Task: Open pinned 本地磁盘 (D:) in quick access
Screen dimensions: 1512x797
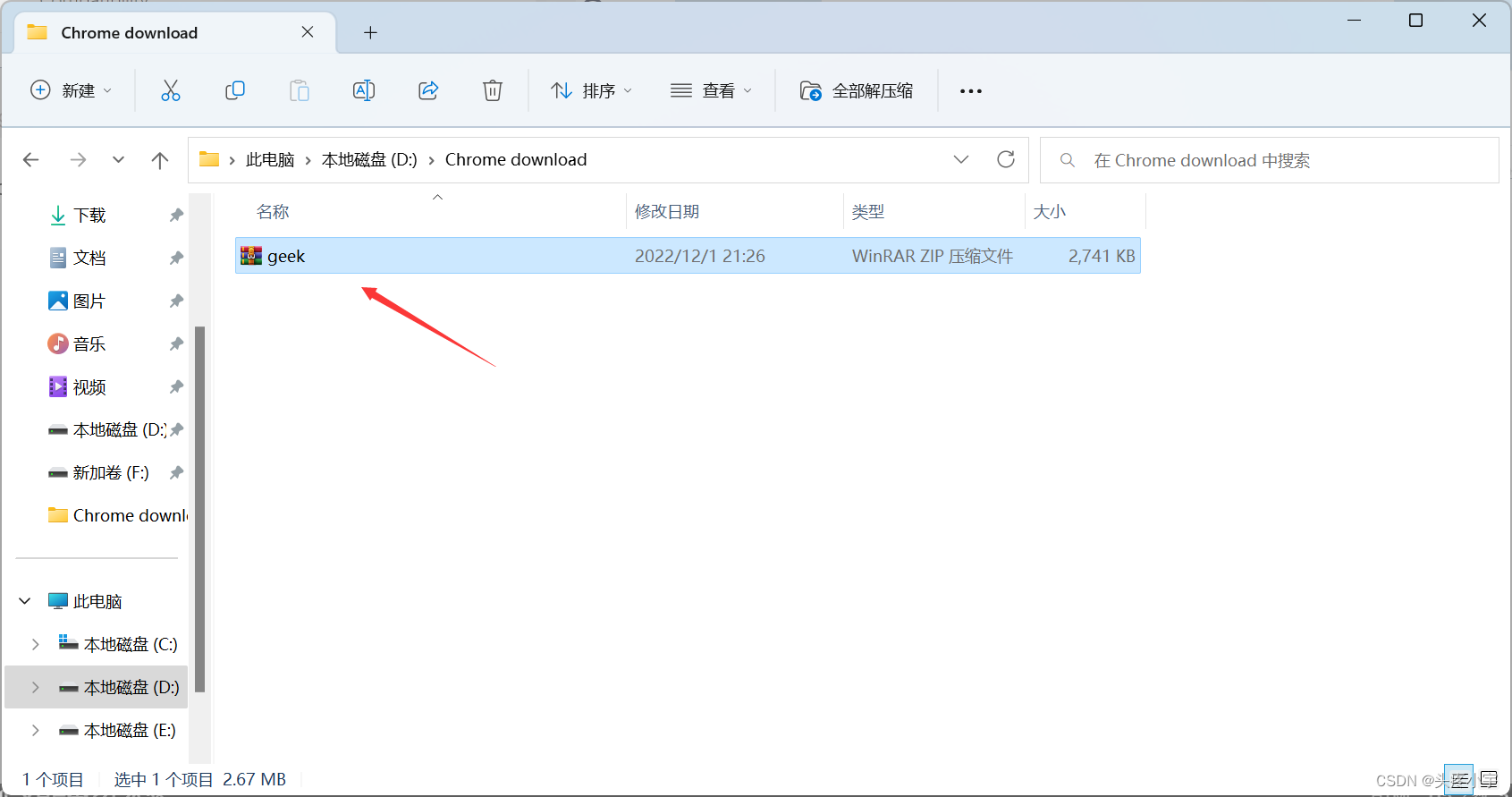Action: point(106,430)
